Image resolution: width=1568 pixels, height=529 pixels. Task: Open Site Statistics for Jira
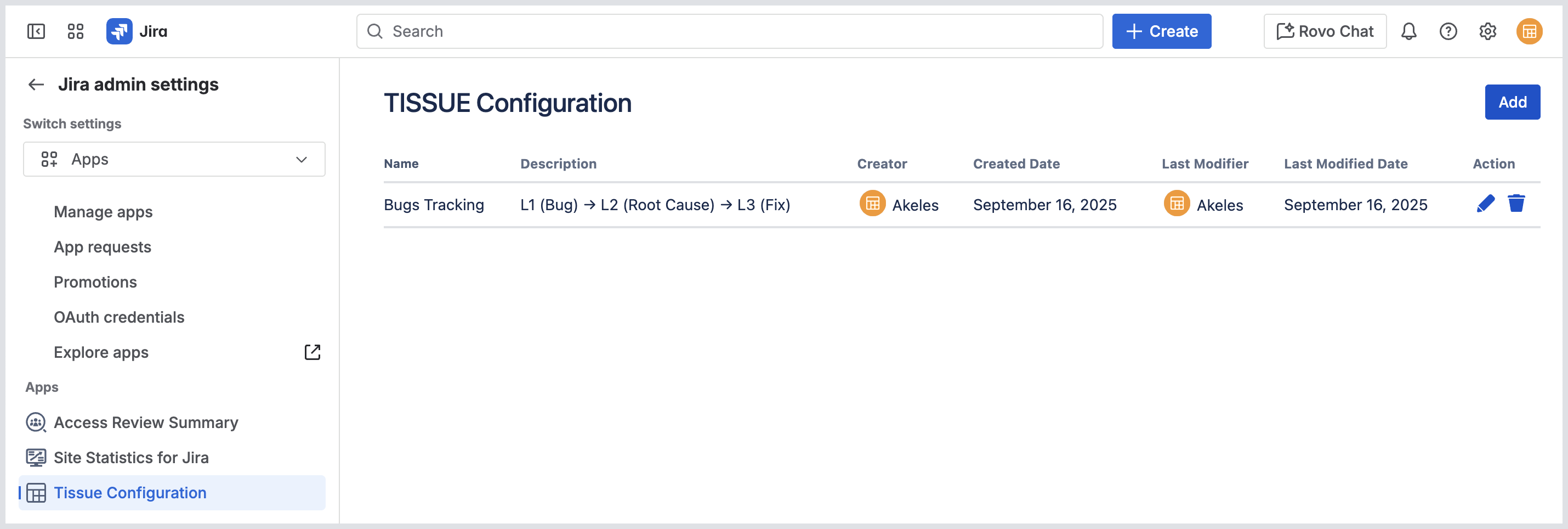tap(131, 458)
